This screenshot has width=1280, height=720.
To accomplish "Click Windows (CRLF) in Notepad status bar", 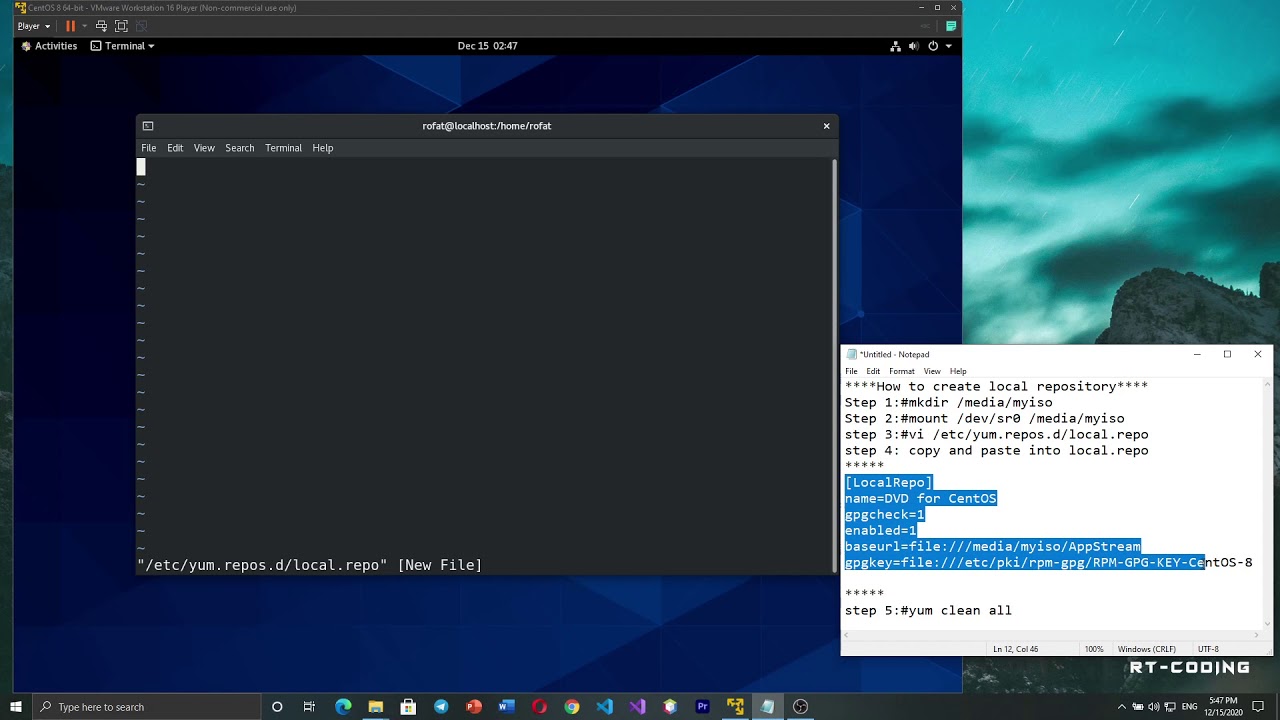I will (1147, 649).
